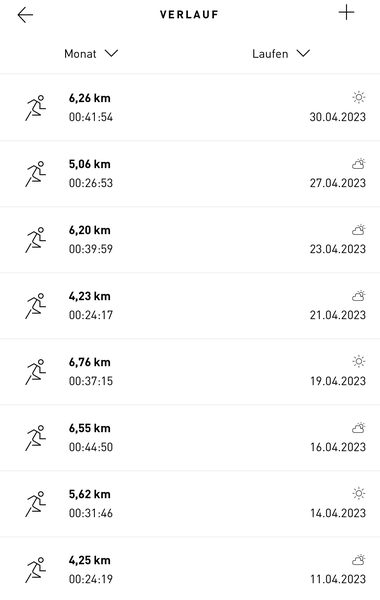The width and height of the screenshot is (380, 600).
Task: Open the Monat period dropdown
Action: coord(91,54)
